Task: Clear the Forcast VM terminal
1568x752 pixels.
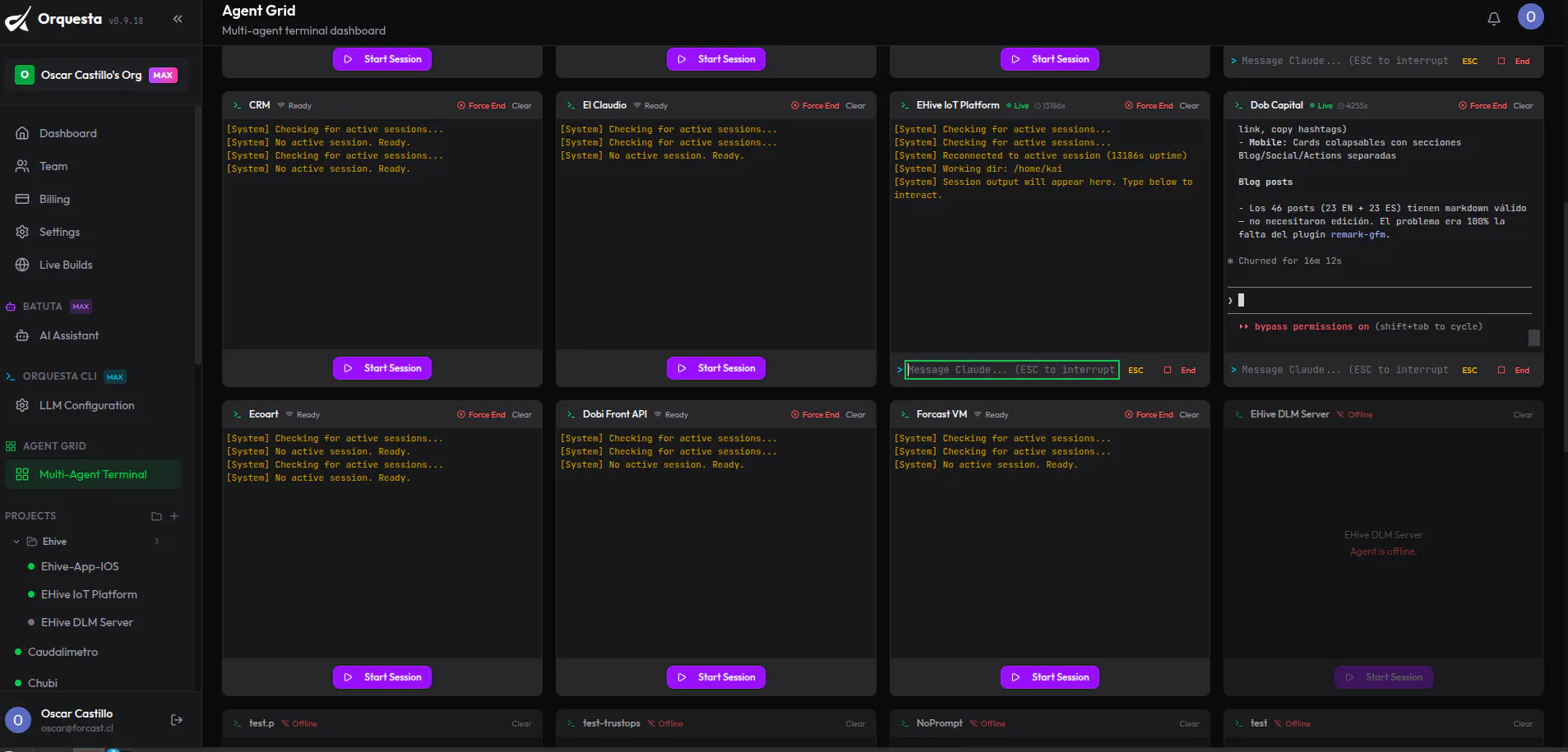Action: coord(1189,414)
